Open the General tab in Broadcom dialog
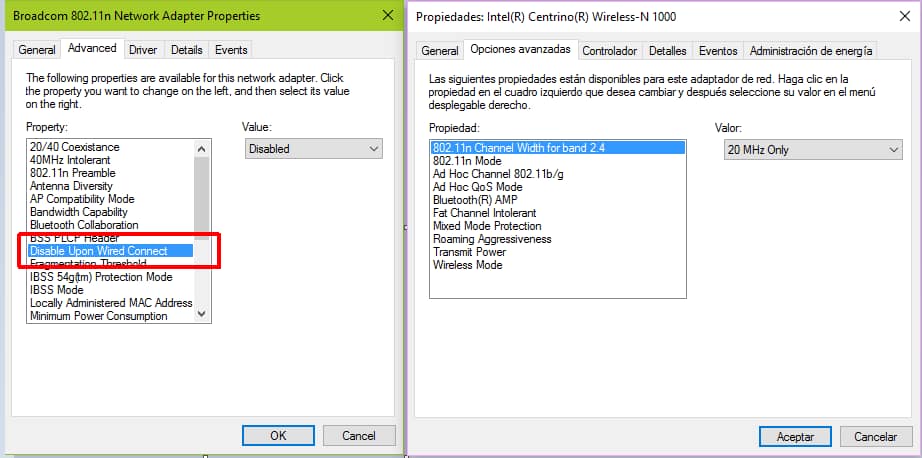Viewport: 922px width, 458px height. click(37, 49)
